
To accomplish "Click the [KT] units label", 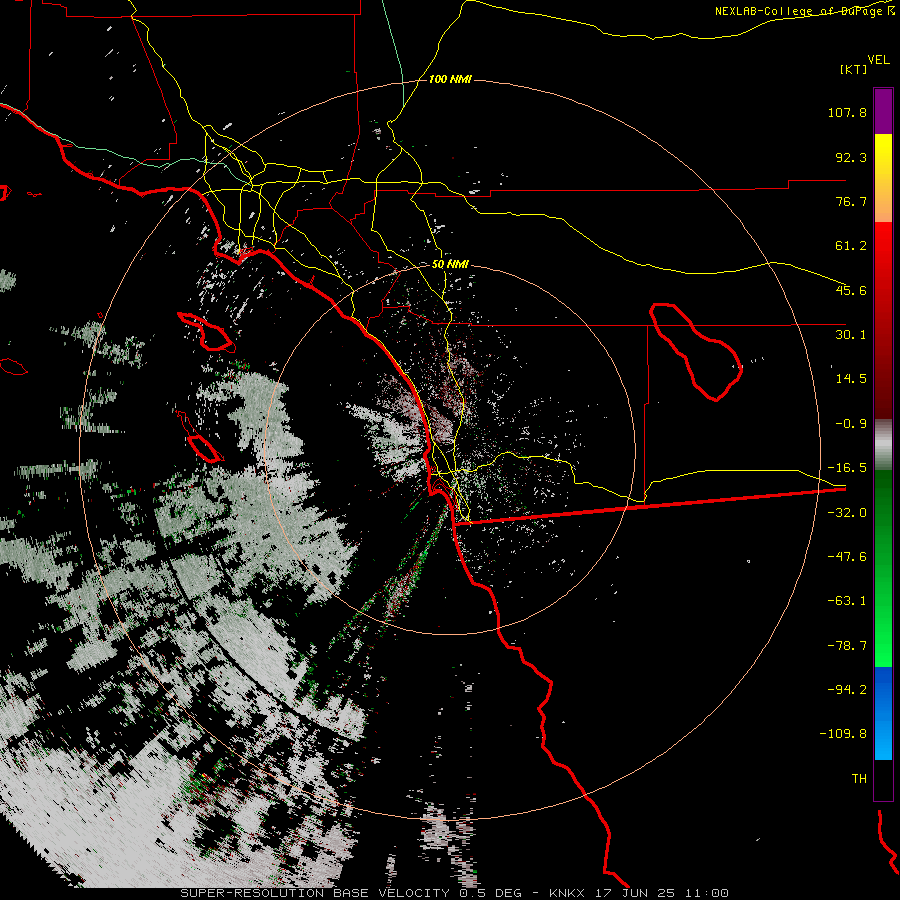I will point(854,69).
